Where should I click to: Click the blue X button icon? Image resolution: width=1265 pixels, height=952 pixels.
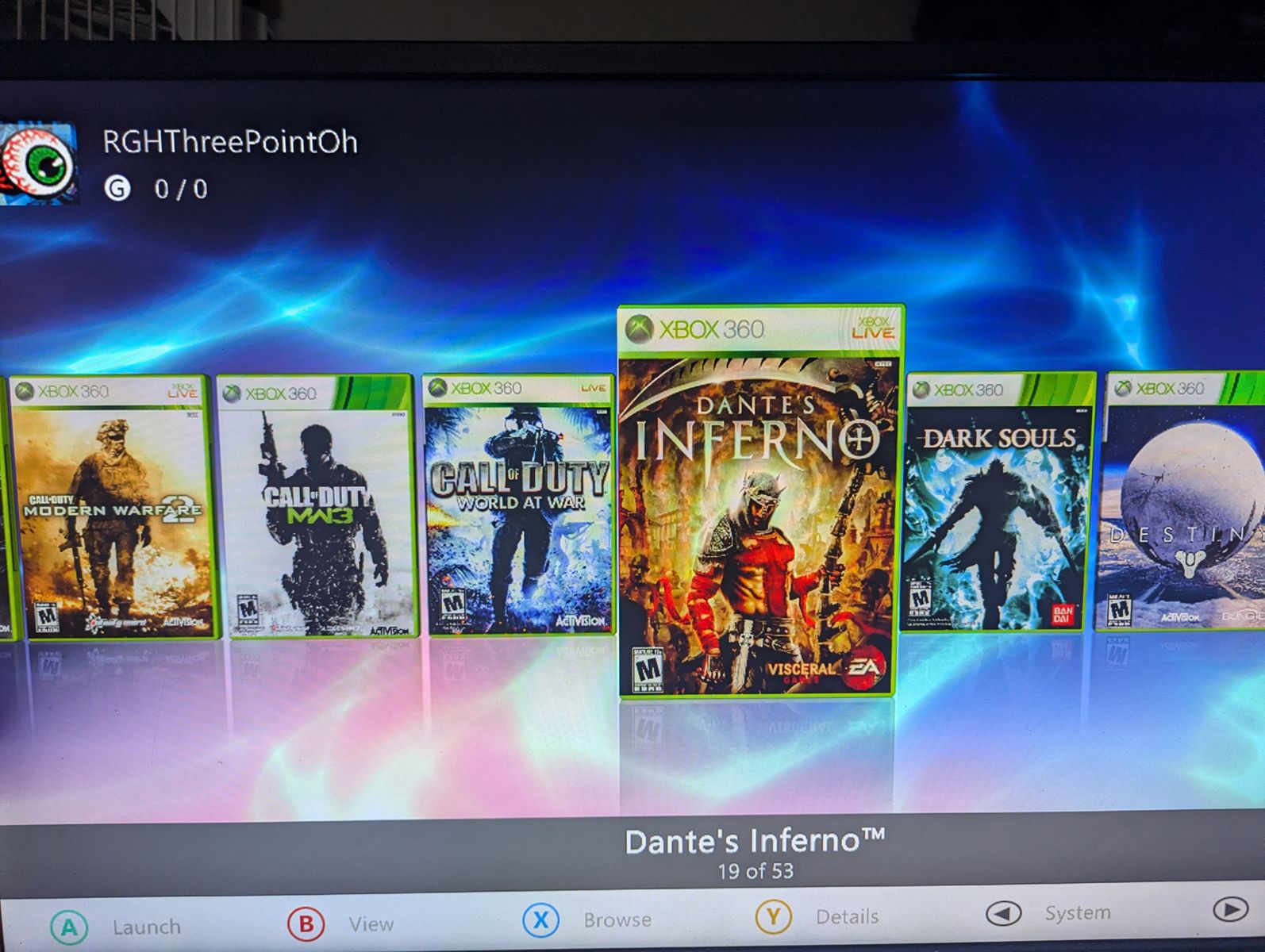(540, 919)
